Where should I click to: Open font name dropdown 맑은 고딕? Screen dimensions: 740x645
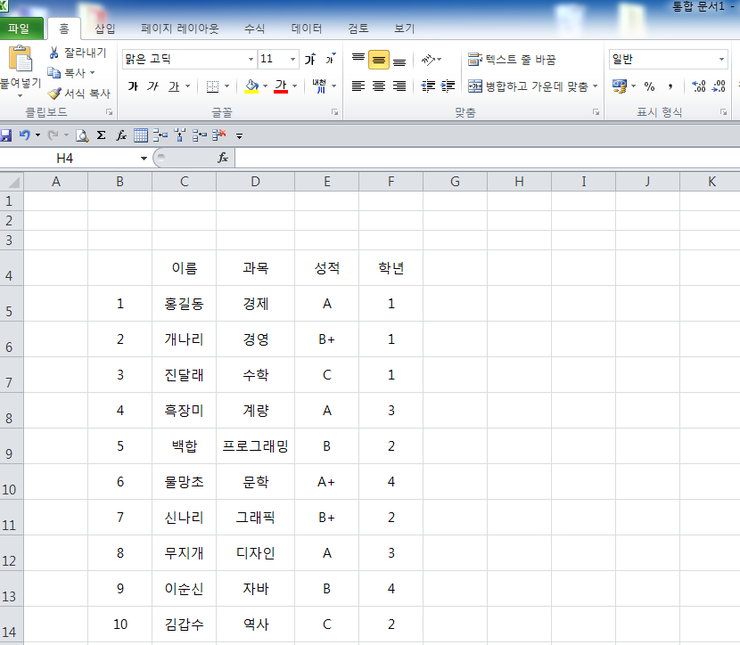click(x=251, y=59)
